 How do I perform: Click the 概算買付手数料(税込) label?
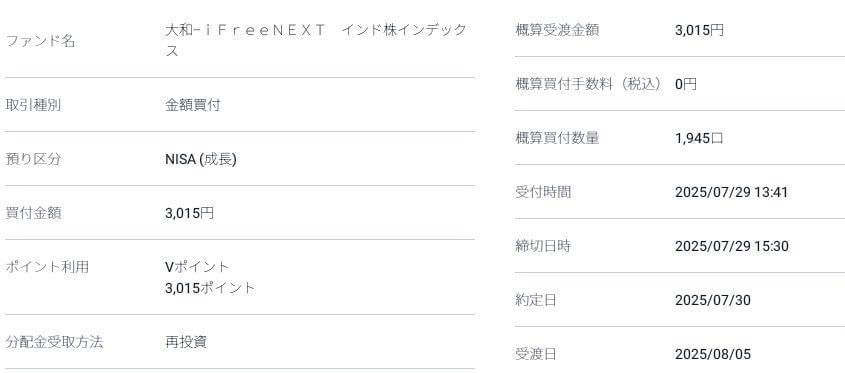pos(588,84)
